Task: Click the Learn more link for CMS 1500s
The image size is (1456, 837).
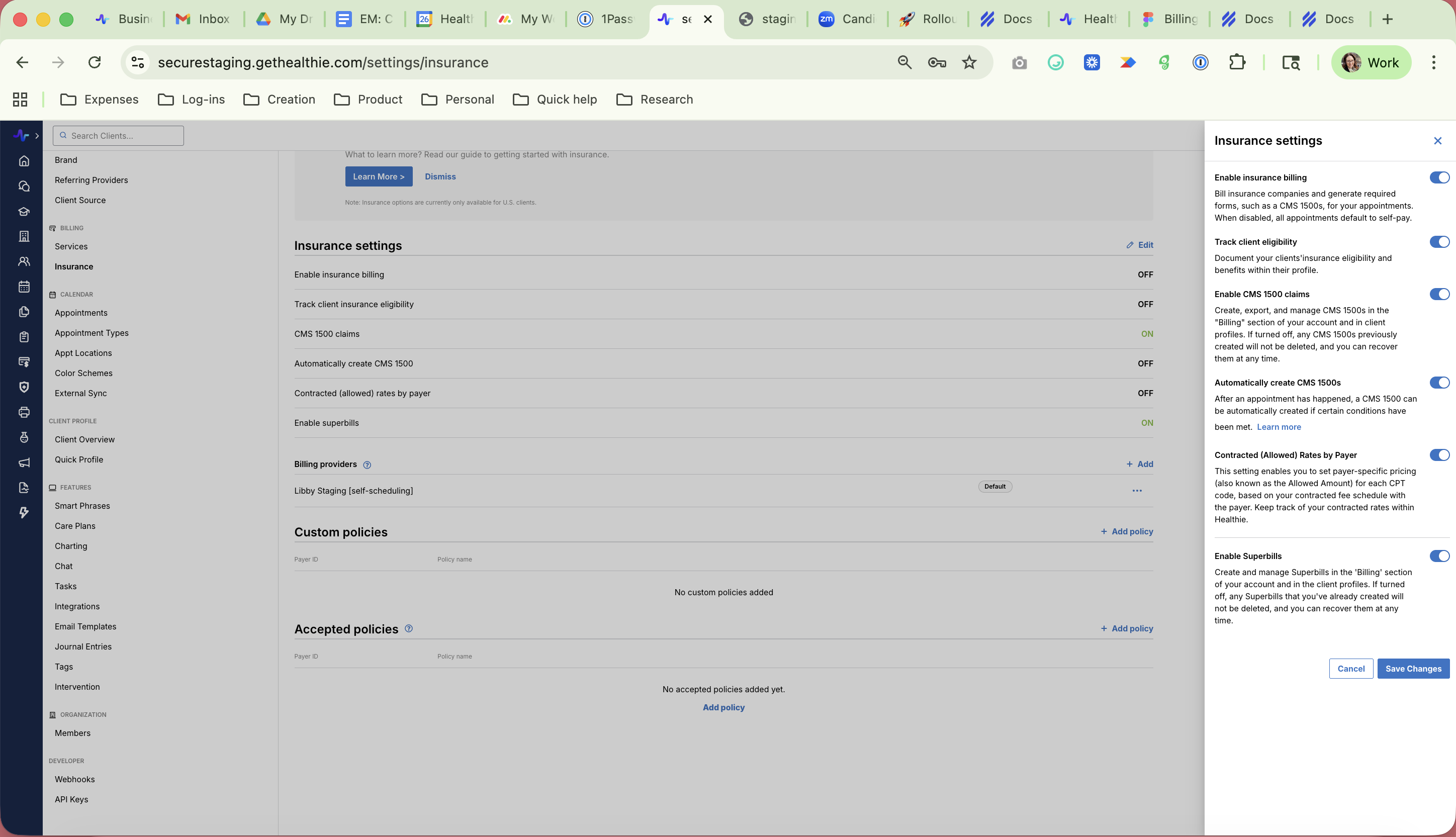Action: (1279, 427)
